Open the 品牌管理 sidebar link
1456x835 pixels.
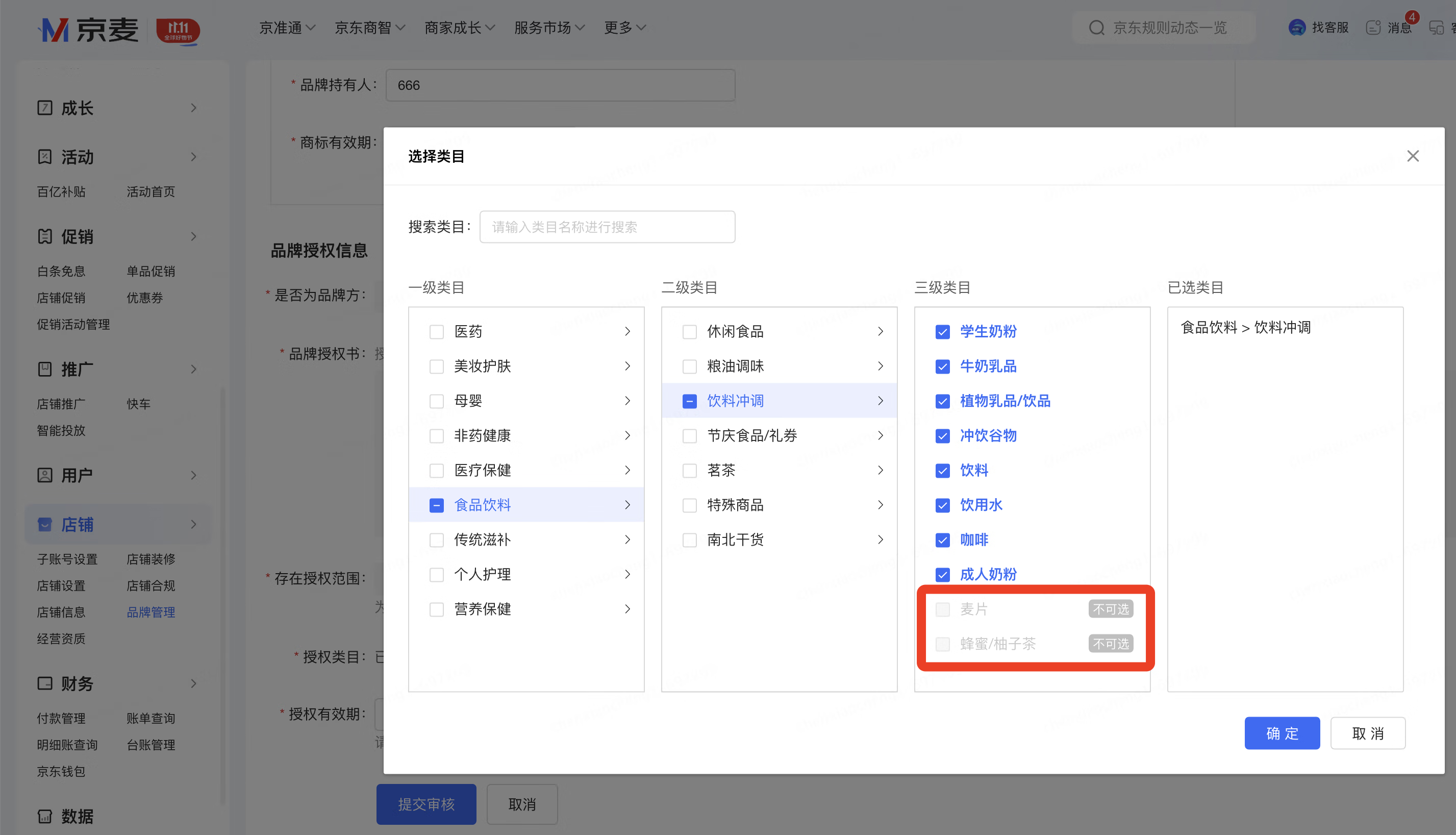click(x=151, y=612)
